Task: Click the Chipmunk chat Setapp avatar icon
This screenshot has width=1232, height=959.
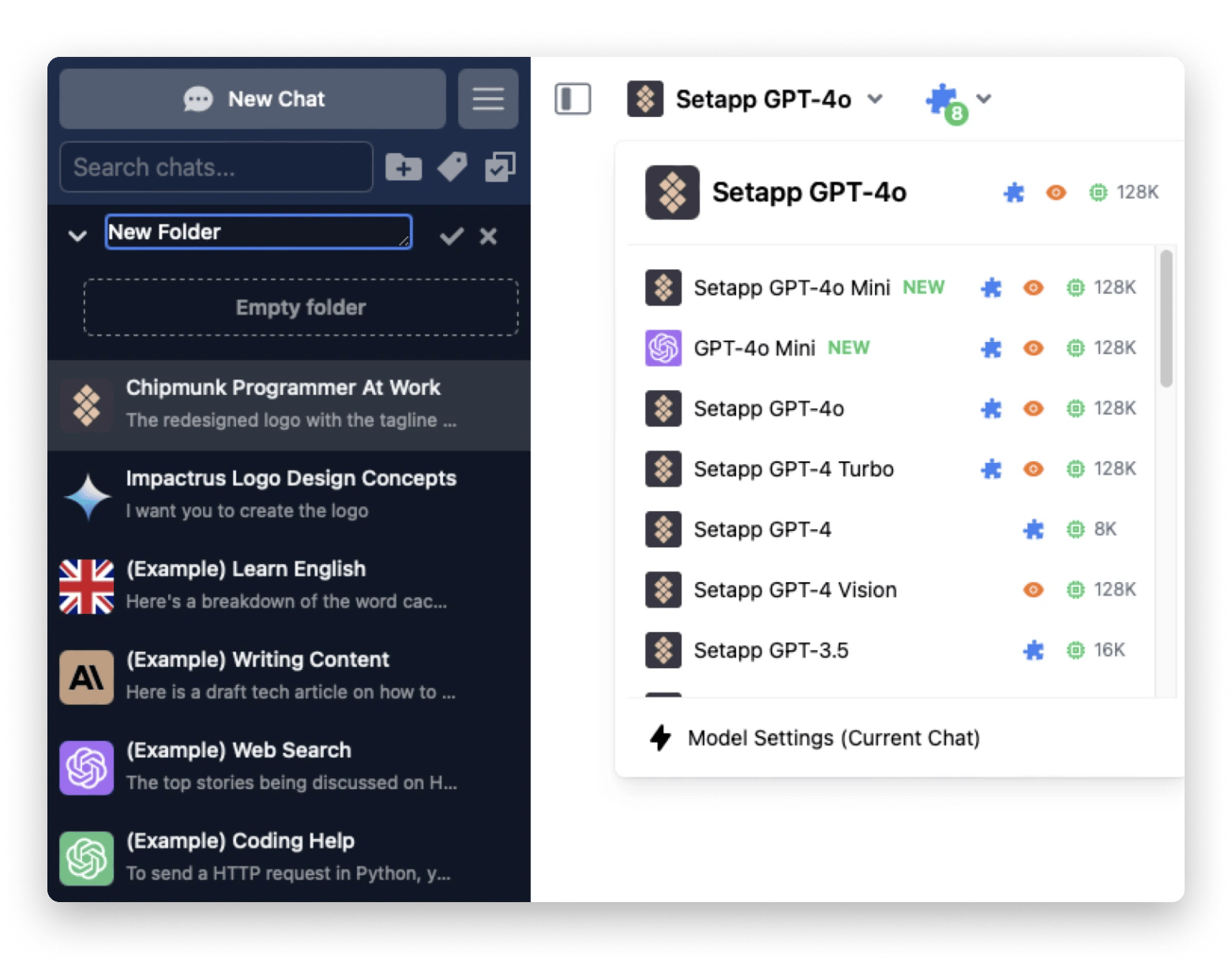Action: pos(87,405)
